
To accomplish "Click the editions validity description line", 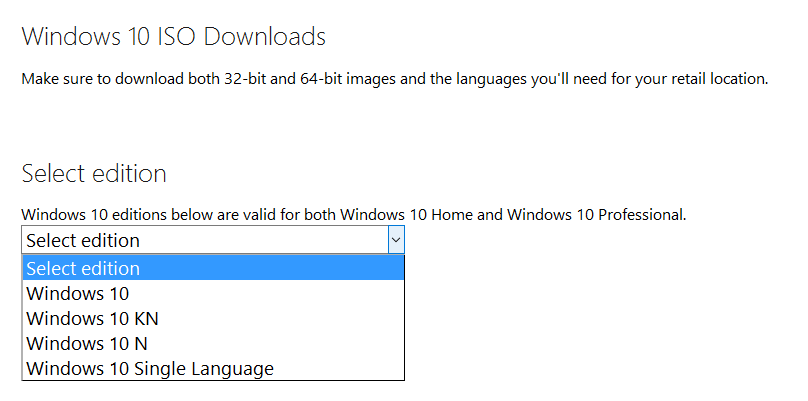I will pyautogui.click(x=354, y=214).
